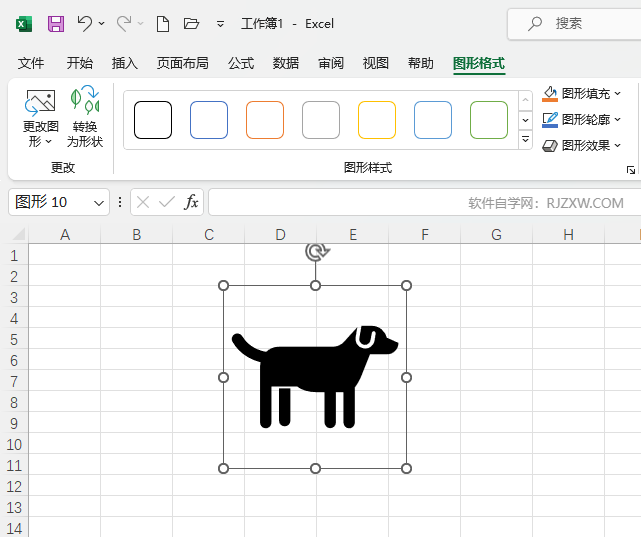
Task: Click the 更改图形 button
Action: coord(40,118)
